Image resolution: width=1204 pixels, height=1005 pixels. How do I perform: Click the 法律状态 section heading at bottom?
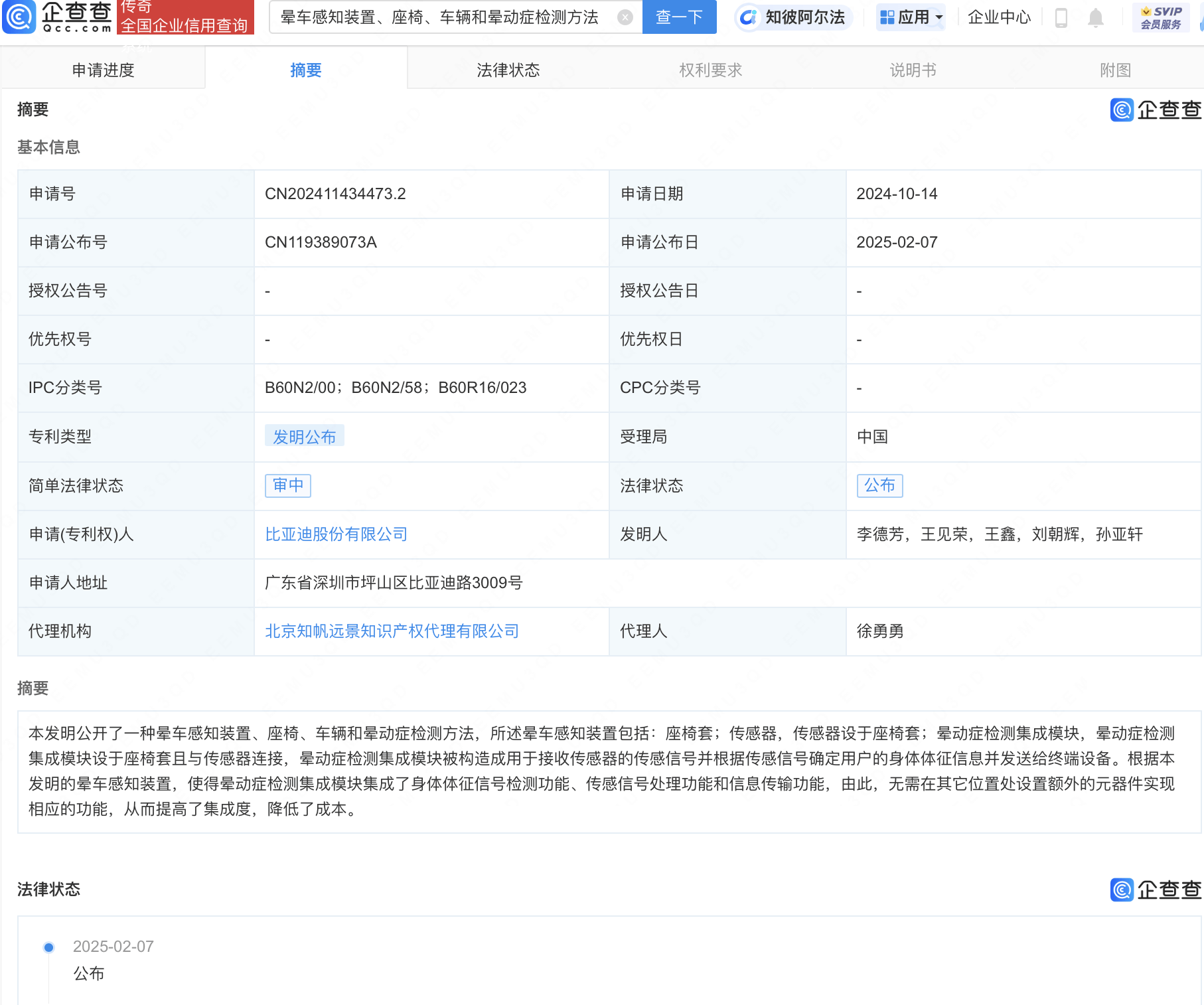point(48,889)
